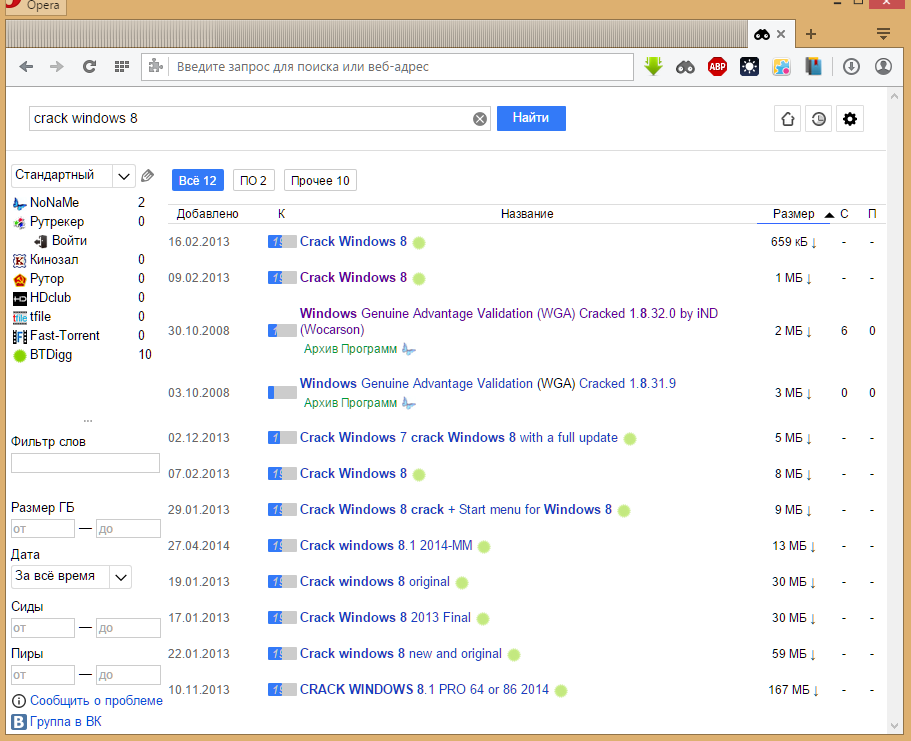The image size is (911, 741).
Task: Click the browser forward arrow
Action: point(57,67)
